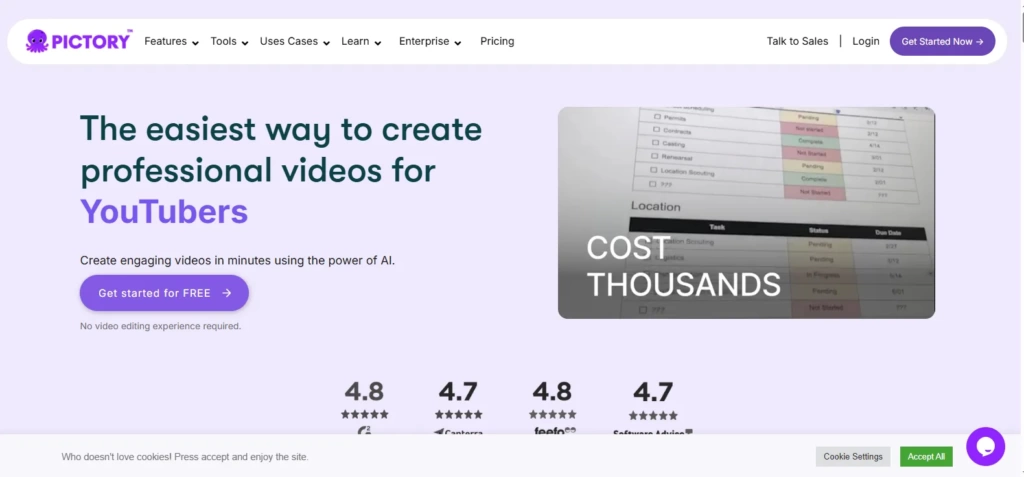Click the Software Advice logo
The image size is (1024, 477).
[652, 432]
